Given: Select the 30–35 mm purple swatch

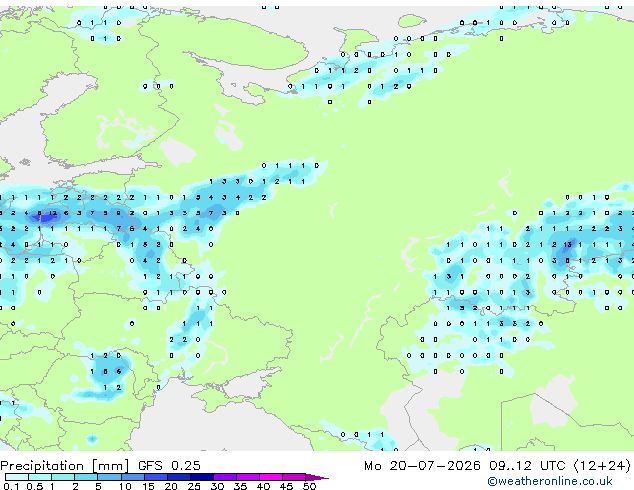Looking at the screenshot, I should click(x=225, y=477).
